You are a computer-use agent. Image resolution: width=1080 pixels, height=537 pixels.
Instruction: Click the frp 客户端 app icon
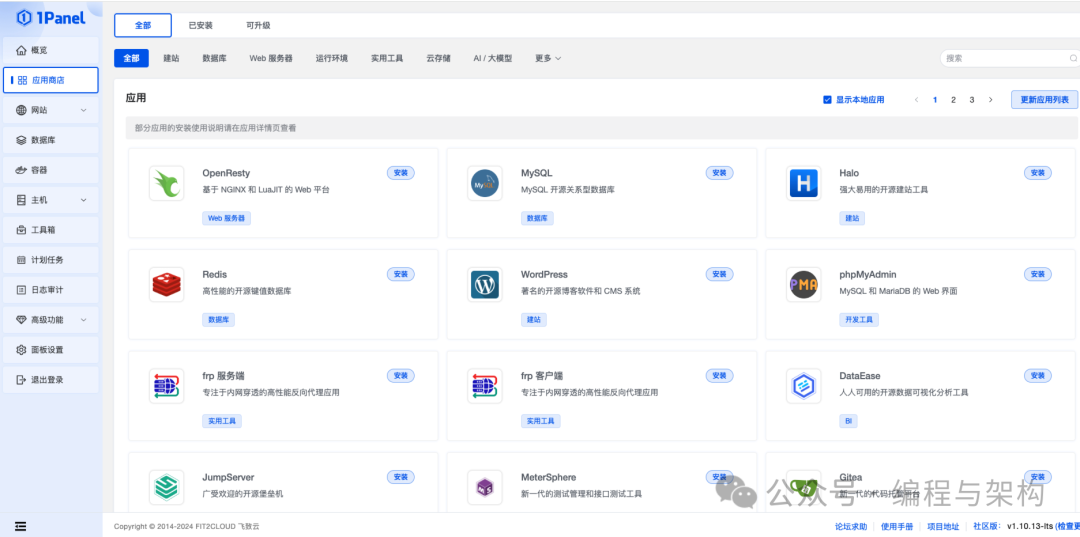coord(485,386)
